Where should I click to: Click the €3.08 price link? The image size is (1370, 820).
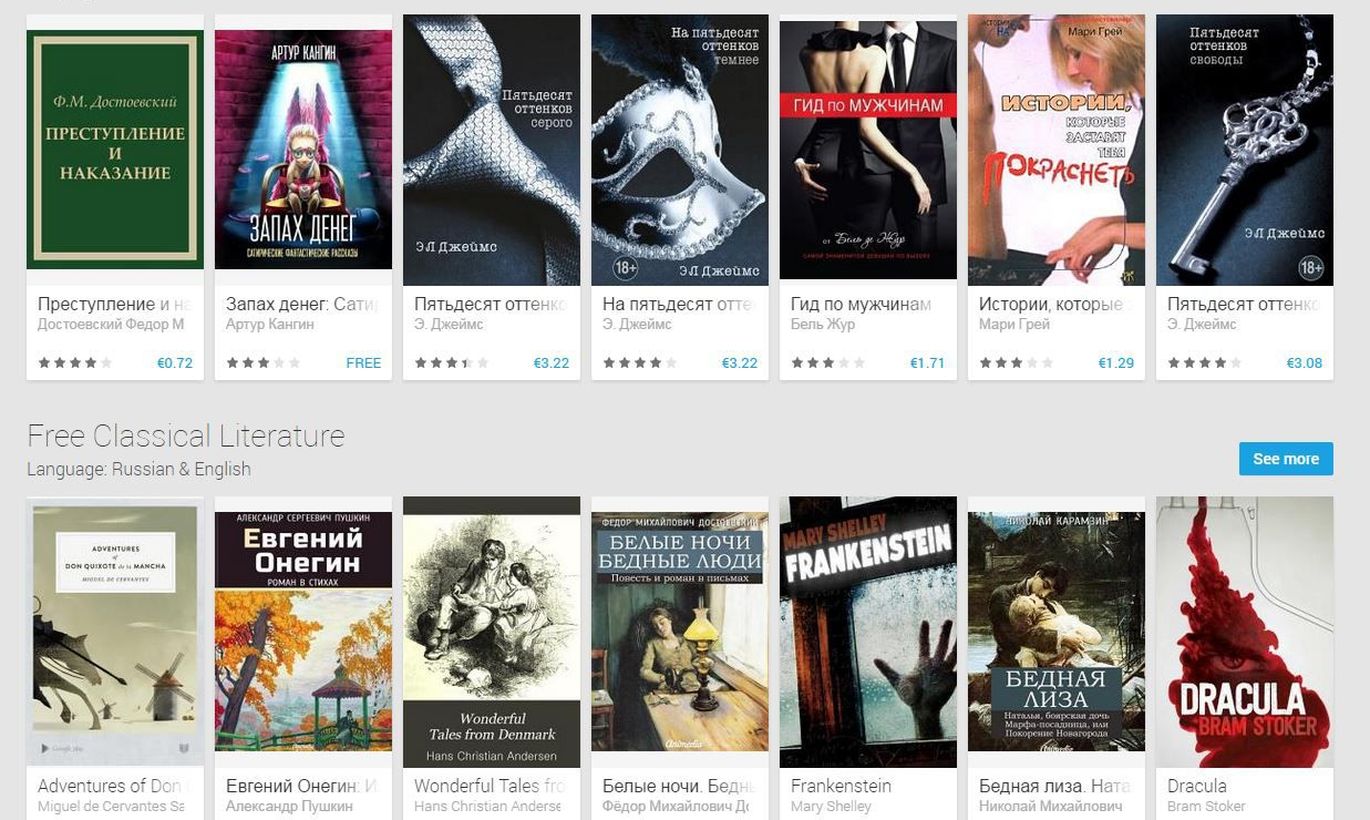(x=1304, y=363)
